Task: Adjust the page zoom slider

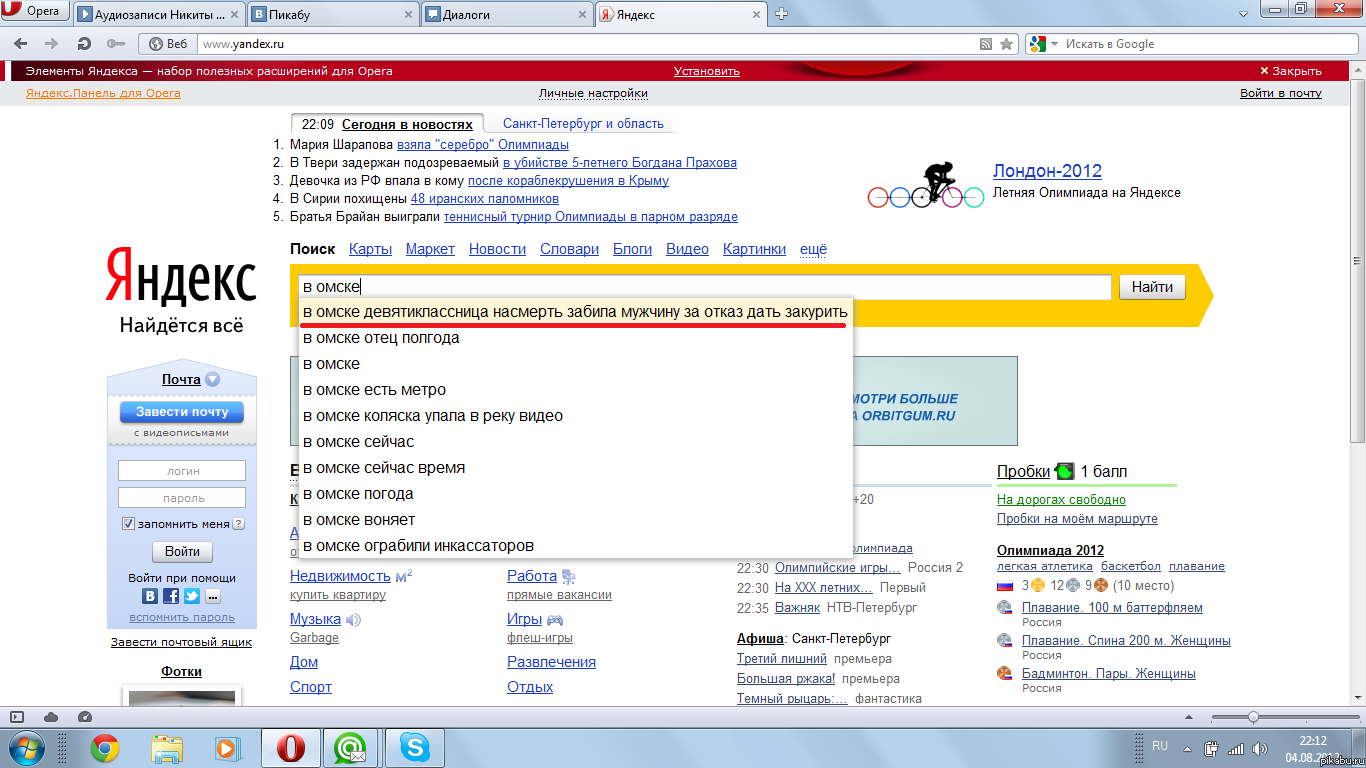Action: [1252, 717]
